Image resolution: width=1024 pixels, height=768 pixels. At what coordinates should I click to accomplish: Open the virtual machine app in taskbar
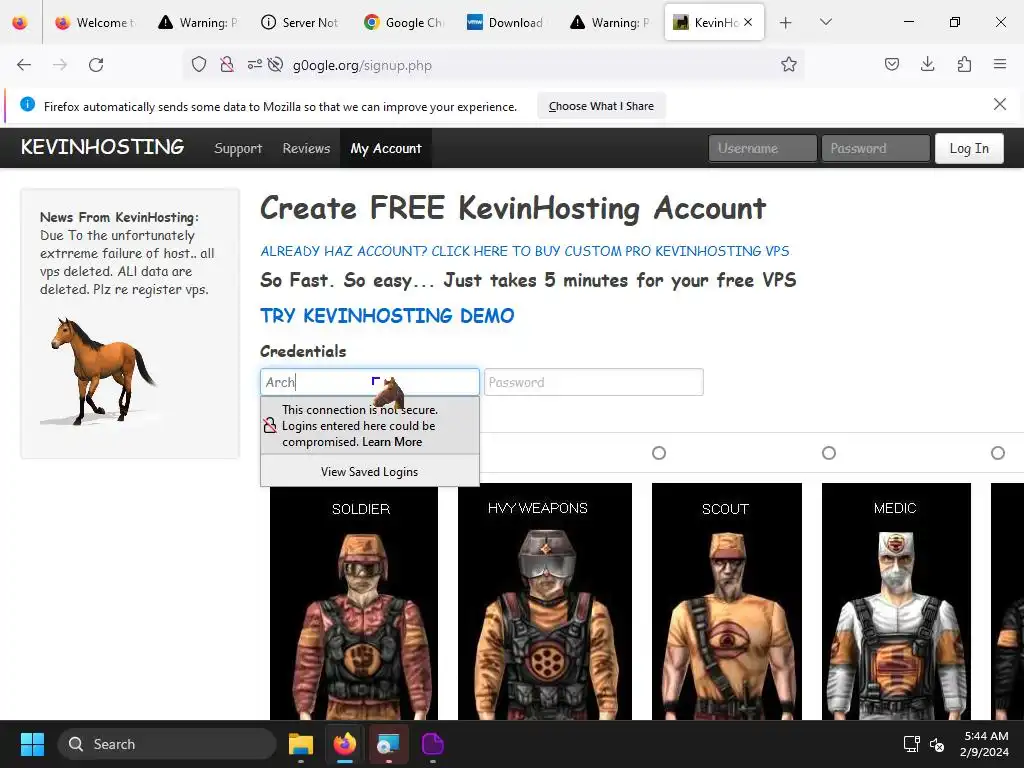[389, 744]
